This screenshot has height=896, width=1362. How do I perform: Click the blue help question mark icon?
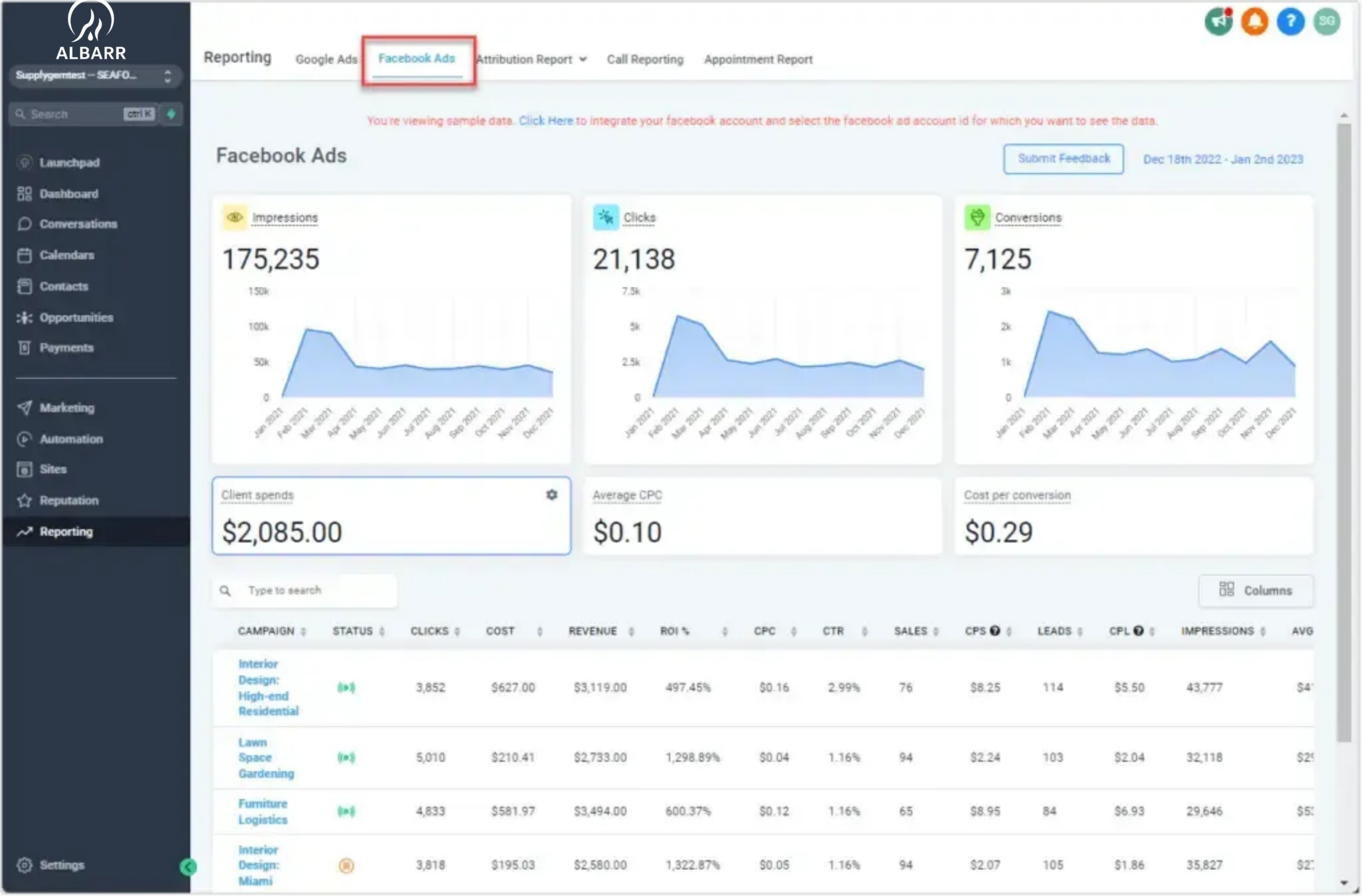(x=1290, y=22)
